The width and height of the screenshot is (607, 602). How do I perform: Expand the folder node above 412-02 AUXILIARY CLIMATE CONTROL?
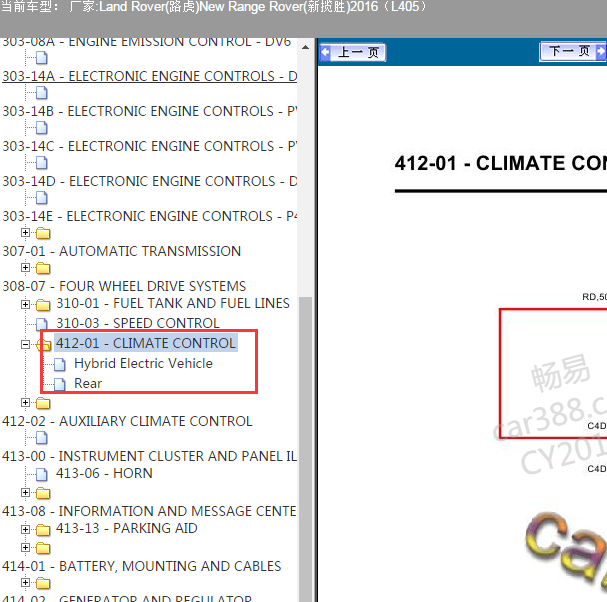[x=26, y=403]
